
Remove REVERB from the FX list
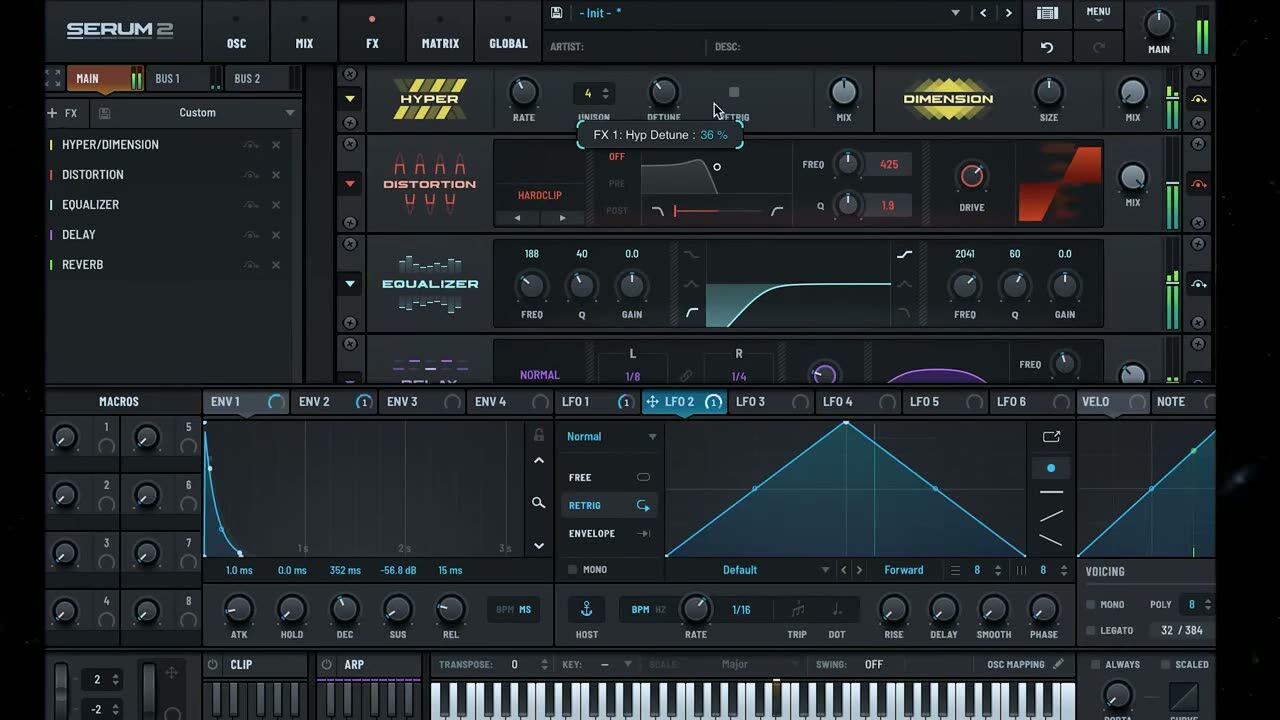(x=276, y=265)
